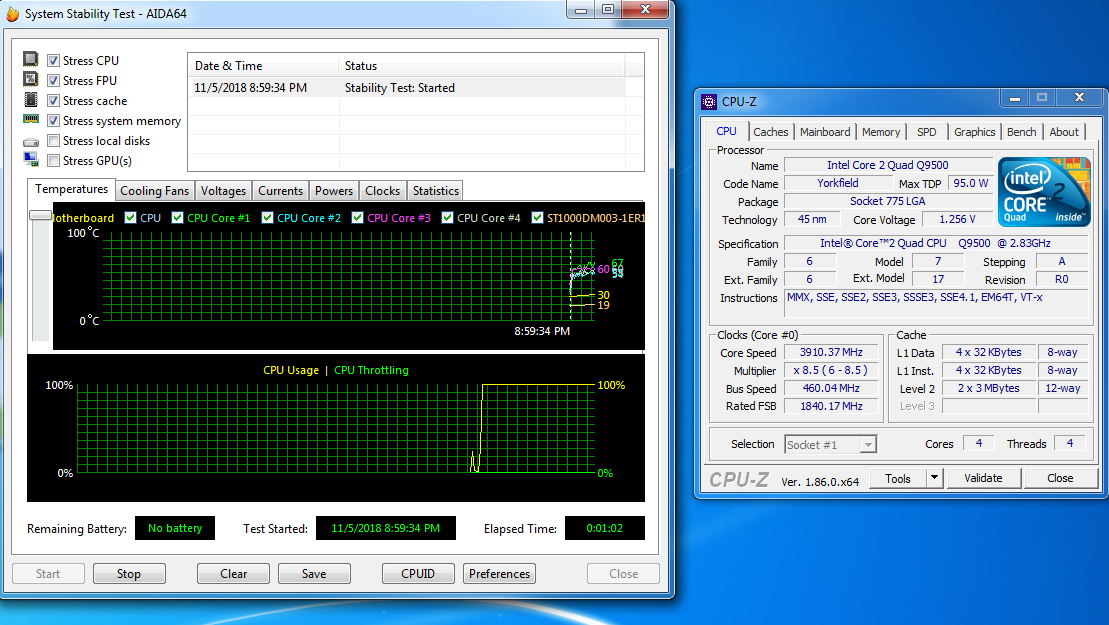Click the Elapsed Time value 0:01:02
1109x625 pixels.
pyautogui.click(x=605, y=528)
